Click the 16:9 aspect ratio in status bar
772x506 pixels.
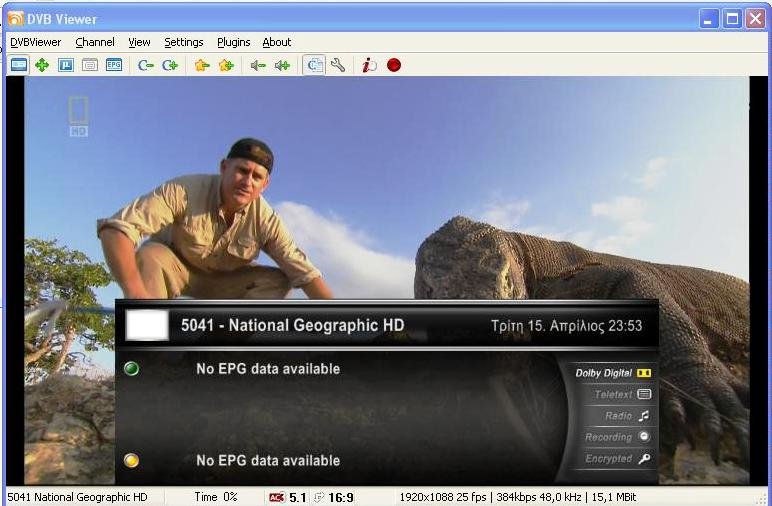(340, 497)
